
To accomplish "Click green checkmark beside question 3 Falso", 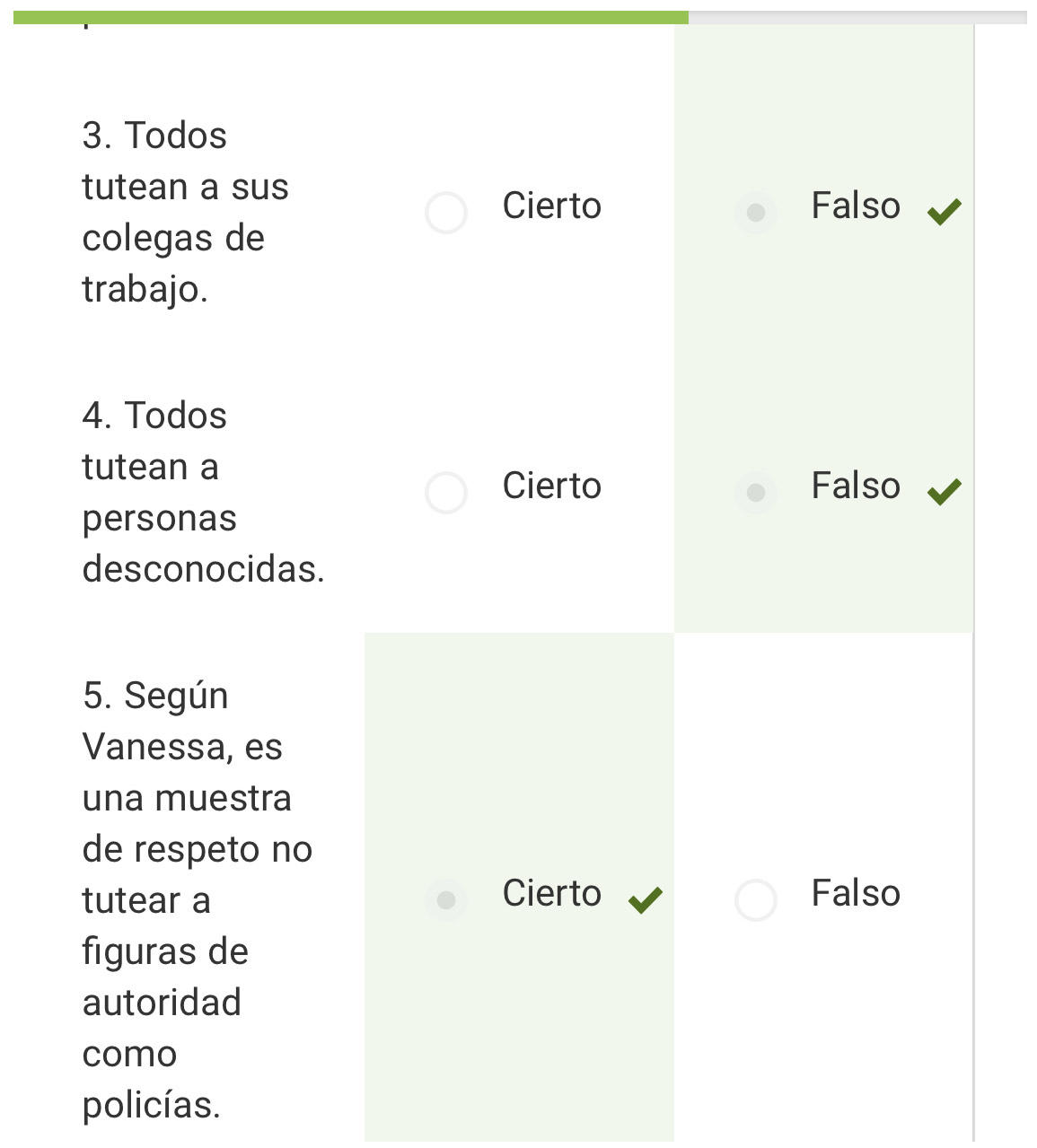I will [945, 212].
